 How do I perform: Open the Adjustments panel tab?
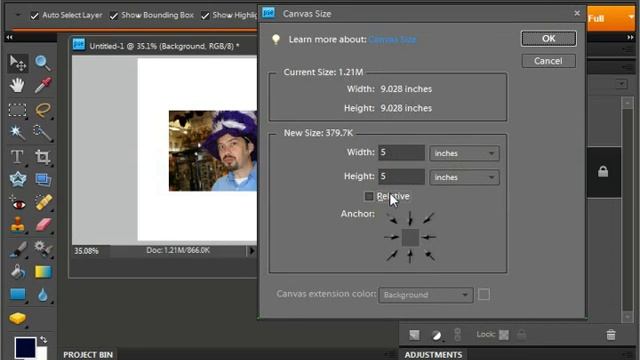coord(433,355)
